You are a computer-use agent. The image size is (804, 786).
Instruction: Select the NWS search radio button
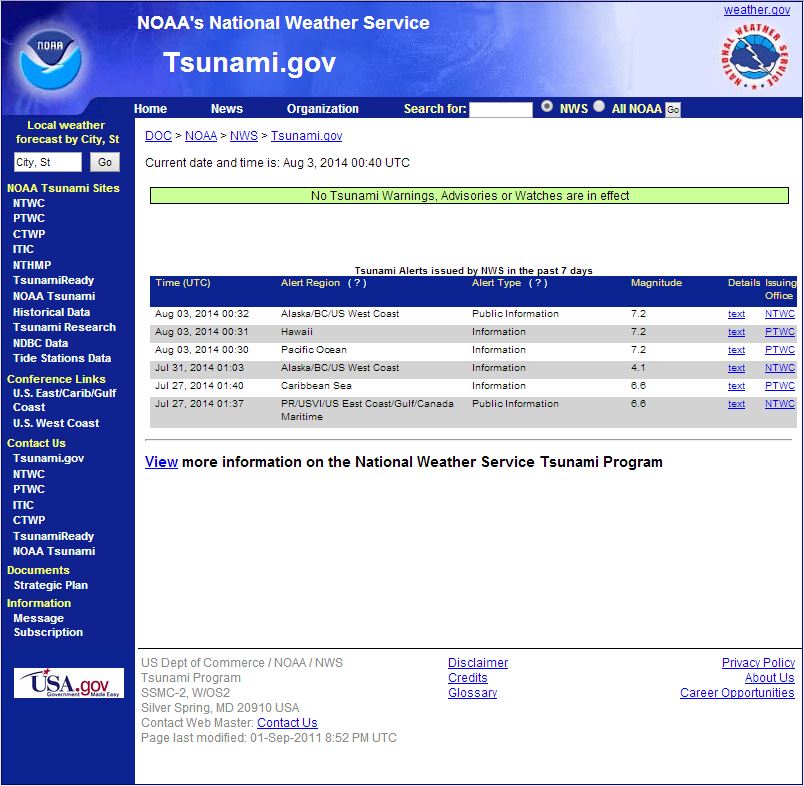click(547, 106)
